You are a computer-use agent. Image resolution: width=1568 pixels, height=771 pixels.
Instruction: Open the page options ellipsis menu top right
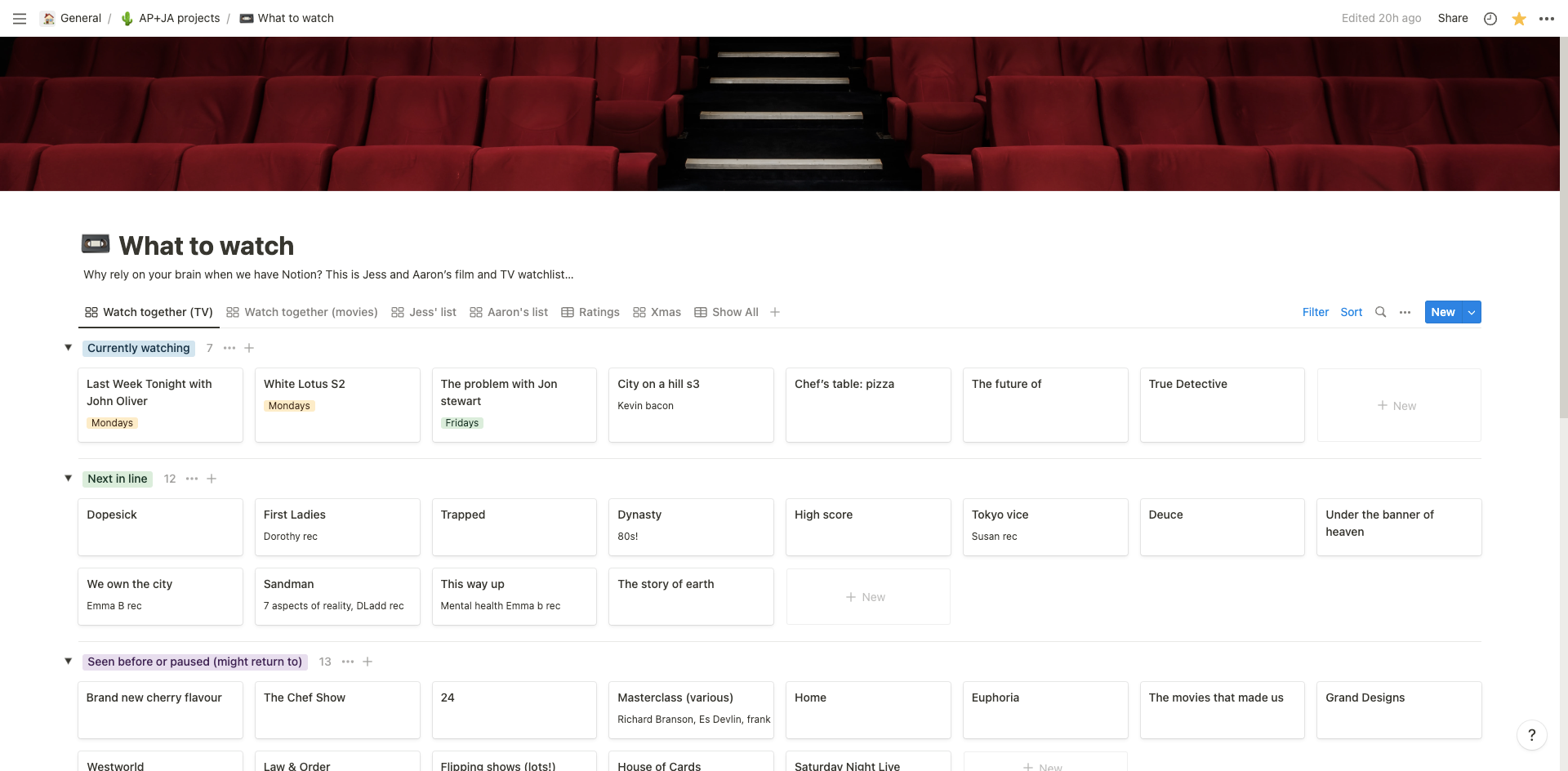[x=1548, y=18]
